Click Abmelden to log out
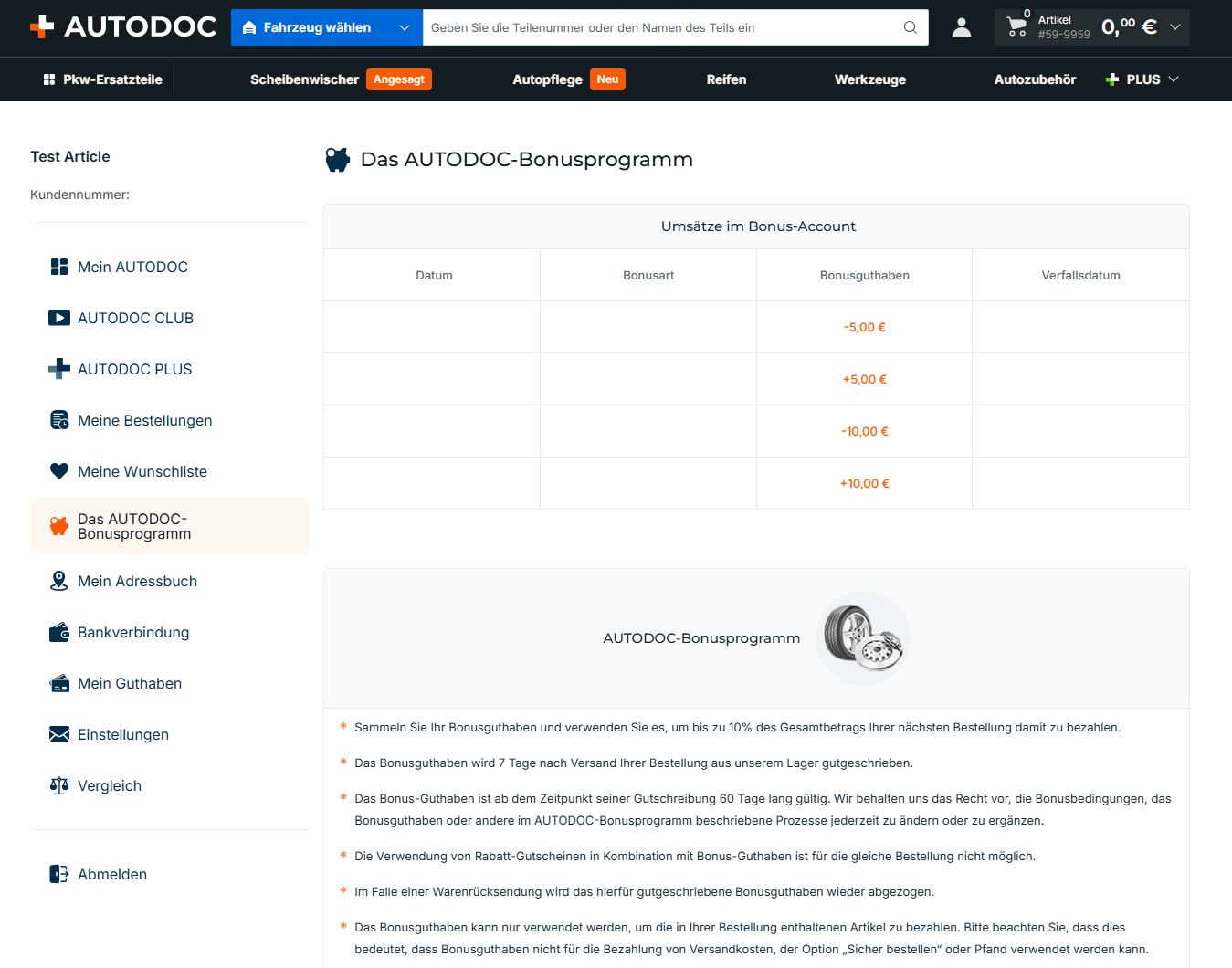This screenshot has width=1232, height=968. 112,874
